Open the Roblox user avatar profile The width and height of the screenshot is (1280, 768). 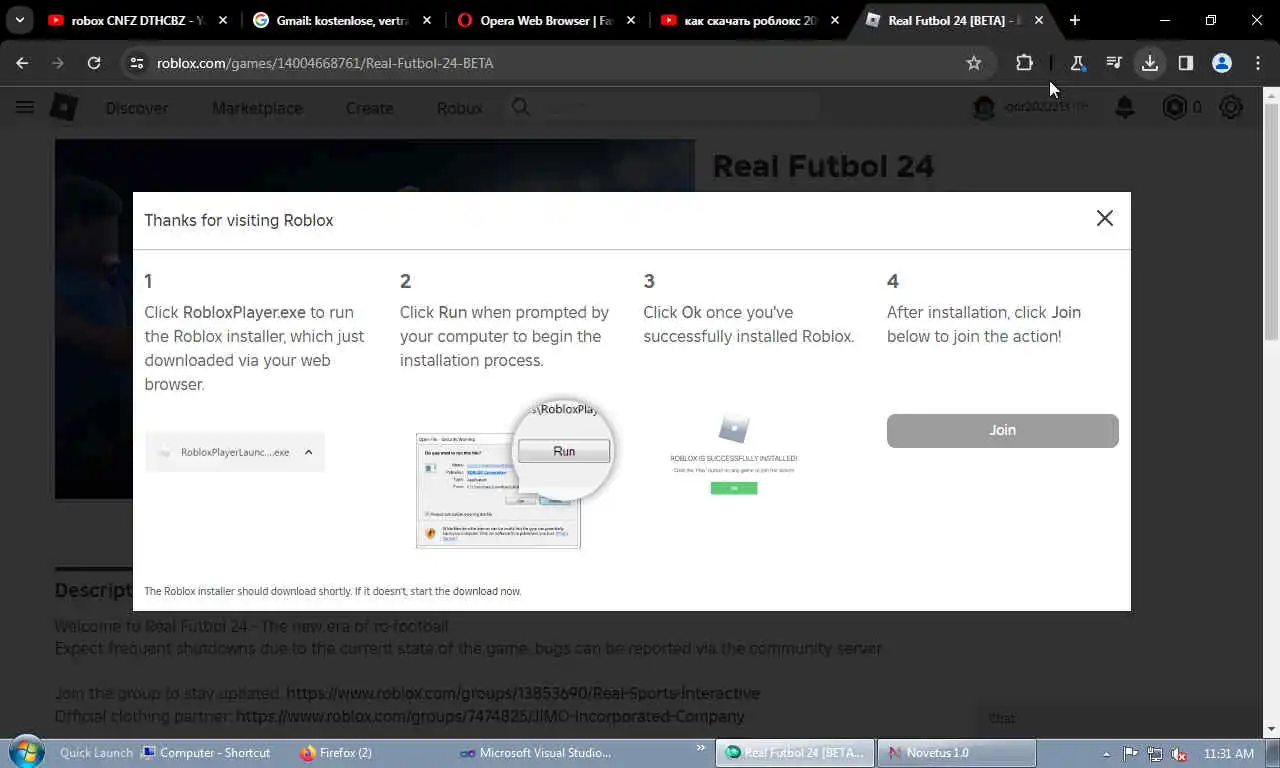click(985, 107)
